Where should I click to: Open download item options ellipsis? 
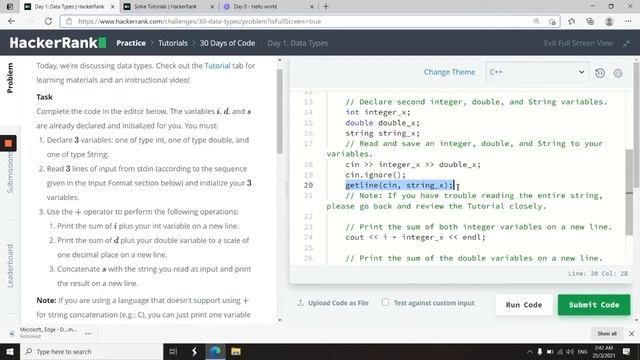point(88,333)
